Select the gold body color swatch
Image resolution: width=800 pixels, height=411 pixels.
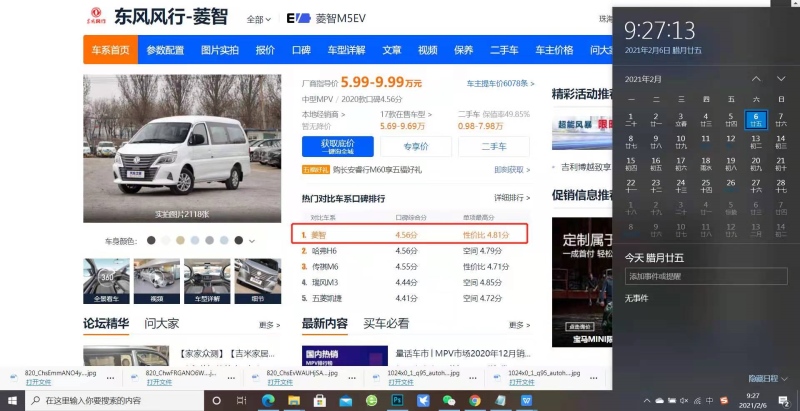pyautogui.click(x=180, y=240)
